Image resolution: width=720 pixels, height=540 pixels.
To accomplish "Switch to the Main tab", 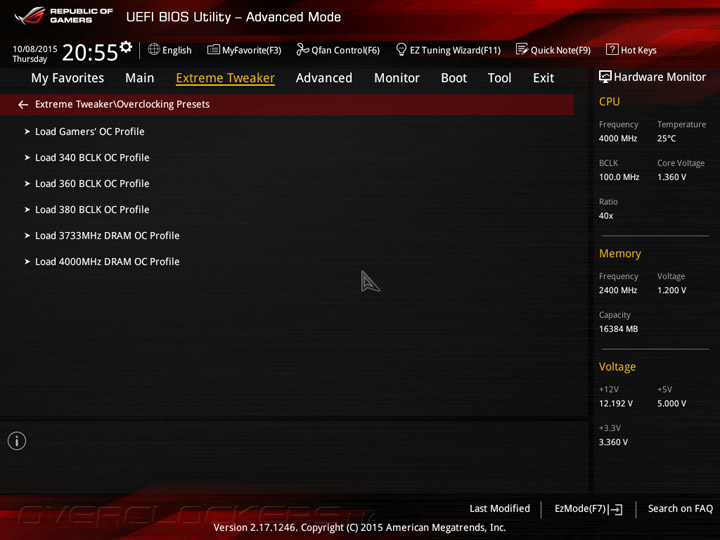I will pyautogui.click(x=140, y=78).
